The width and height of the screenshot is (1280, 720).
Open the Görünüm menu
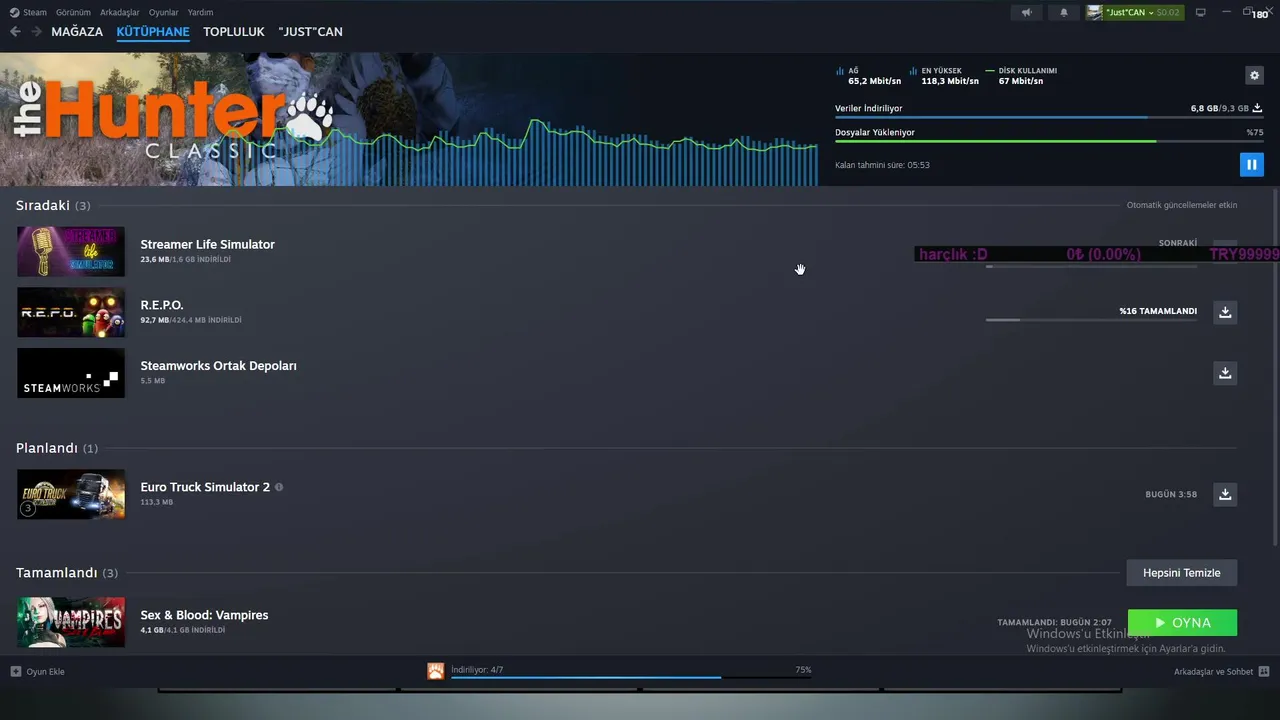point(73,12)
